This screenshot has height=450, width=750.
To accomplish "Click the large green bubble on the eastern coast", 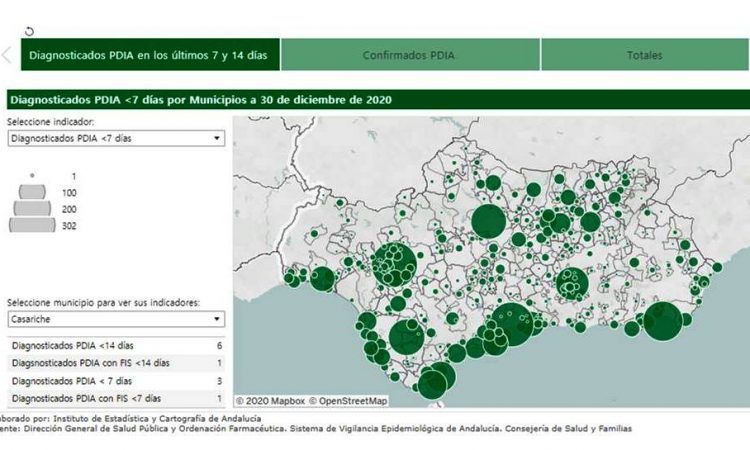I will [662, 322].
